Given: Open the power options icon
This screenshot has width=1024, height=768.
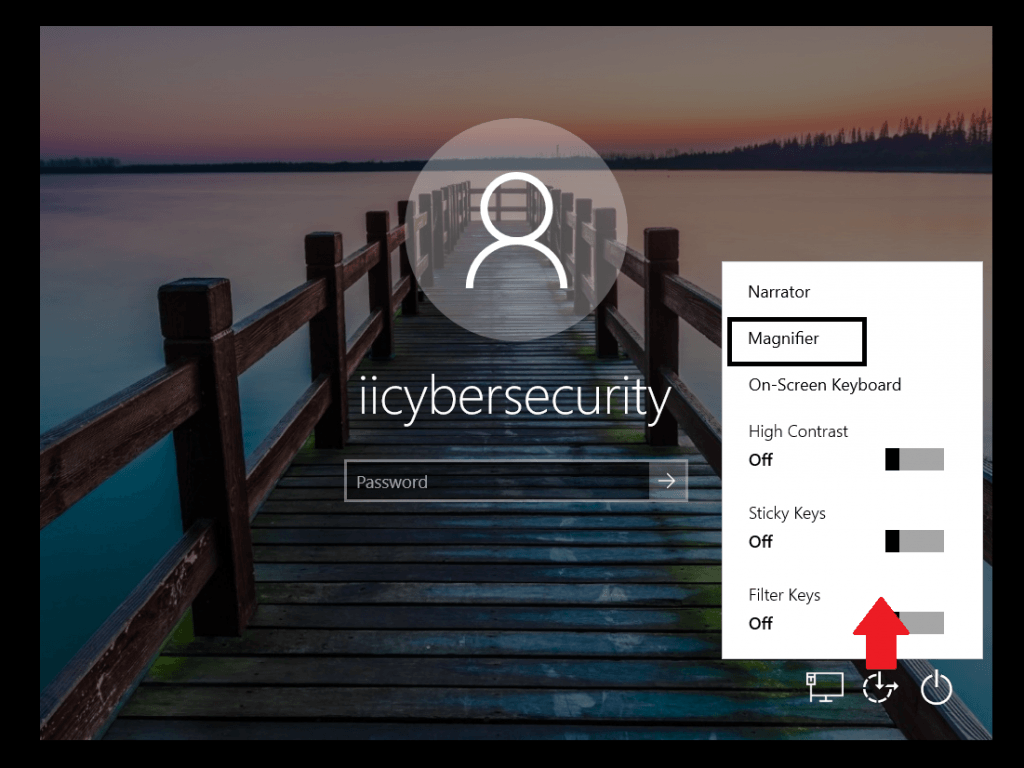Looking at the screenshot, I should pyautogui.click(x=936, y=687).
